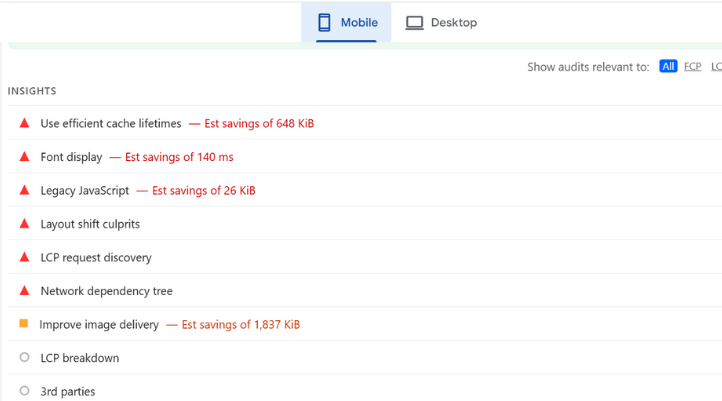The width and height of the screenshot is (722, 401).
Task: Click red triangle beside Legacy JavaScript
Action: (x=24, y=190)
